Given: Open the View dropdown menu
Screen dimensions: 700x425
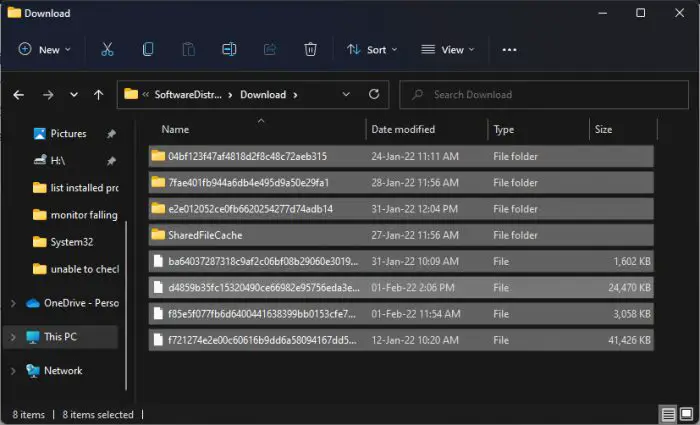Looking at the screenshot, I should pos(447,49).
